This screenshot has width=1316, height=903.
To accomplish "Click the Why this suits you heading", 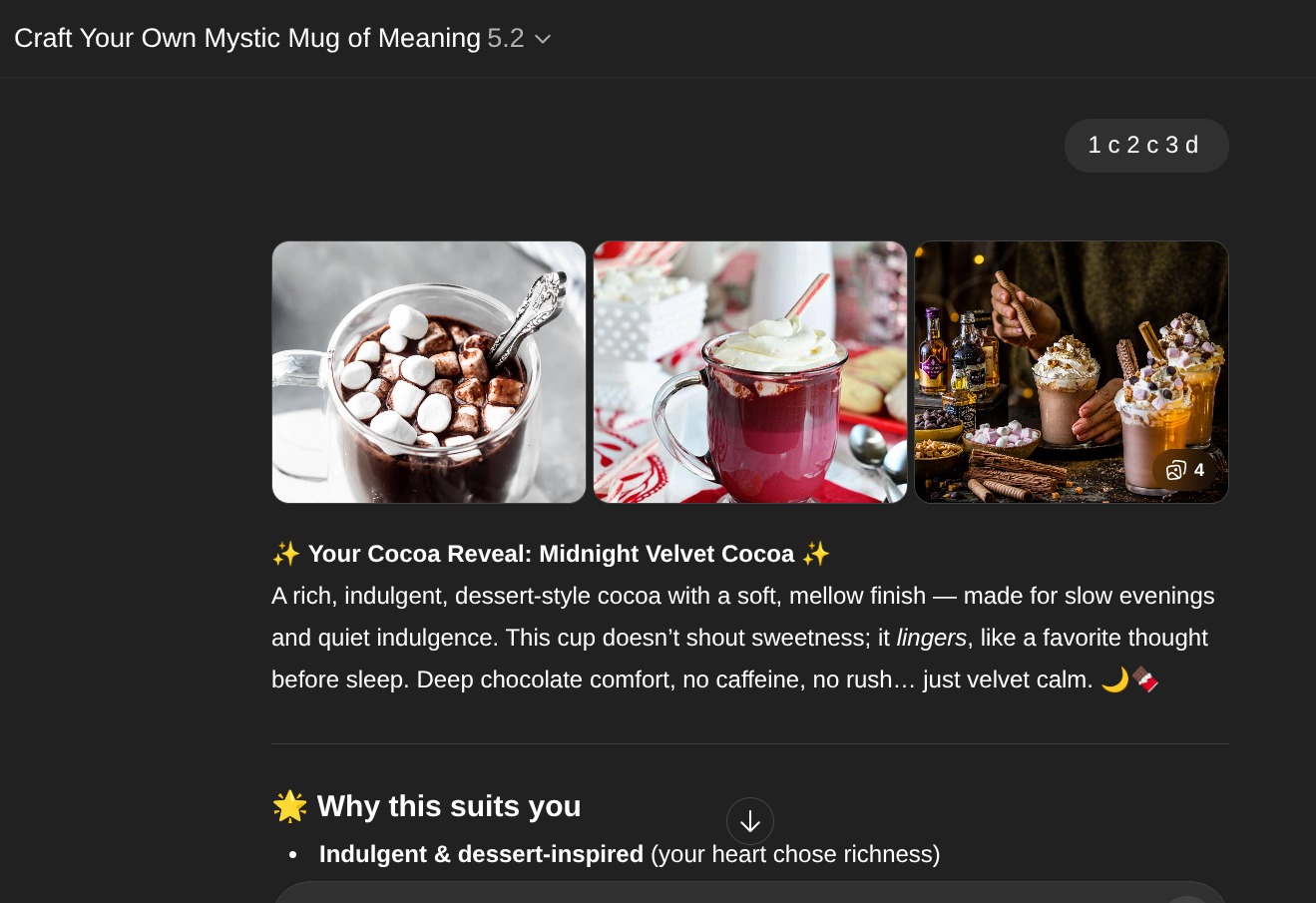I will [449, 806].
